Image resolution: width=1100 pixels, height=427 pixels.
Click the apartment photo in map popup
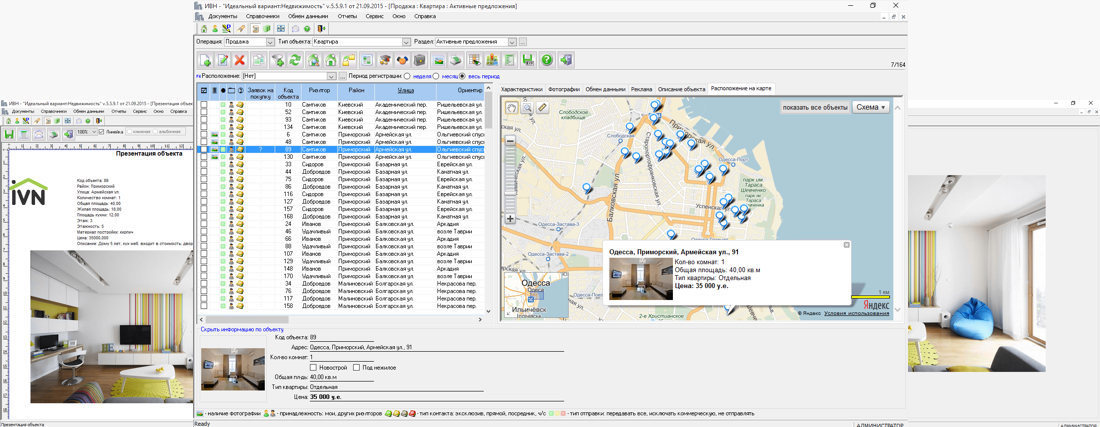[640, 278]
